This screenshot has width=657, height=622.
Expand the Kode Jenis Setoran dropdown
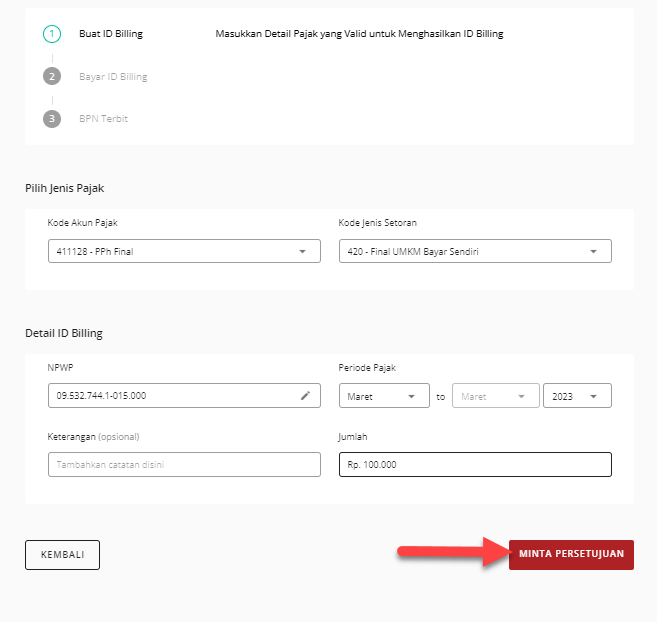[x=475, y=251]
